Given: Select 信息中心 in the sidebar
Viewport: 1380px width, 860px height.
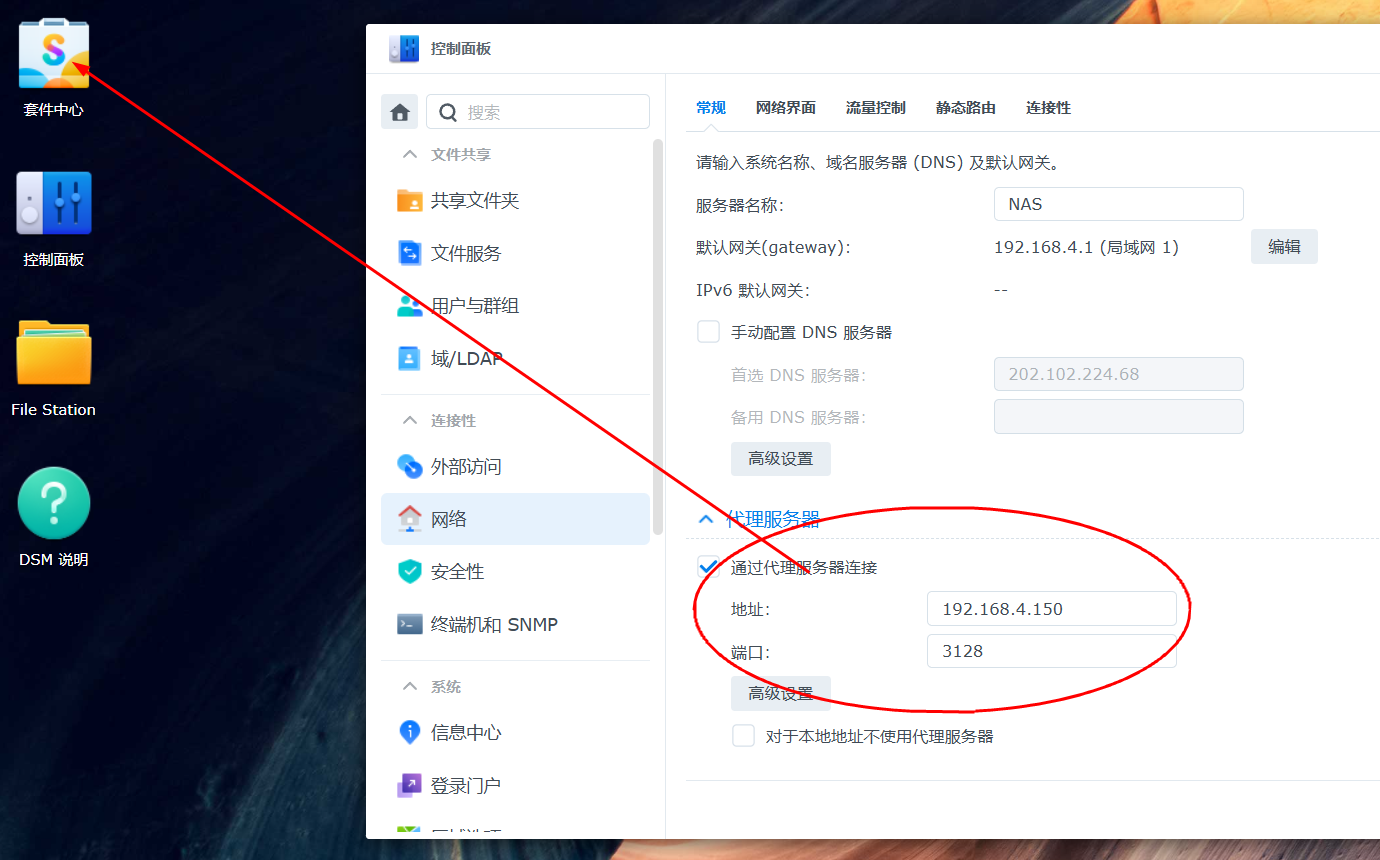Looking at the screenshot, I should coord(515,732).
